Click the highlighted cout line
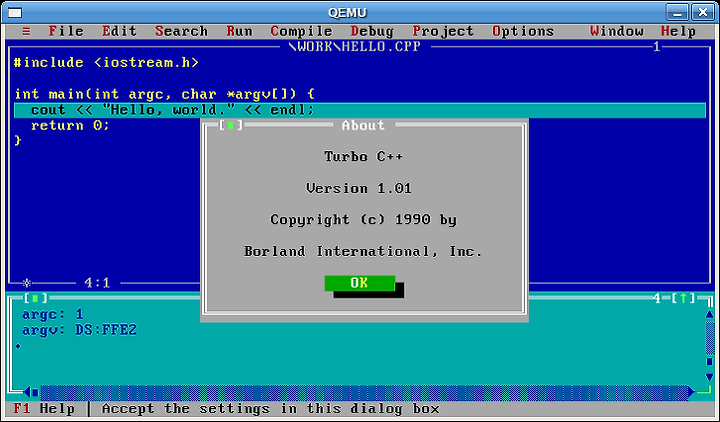720x422 pixels. point(360,110)
